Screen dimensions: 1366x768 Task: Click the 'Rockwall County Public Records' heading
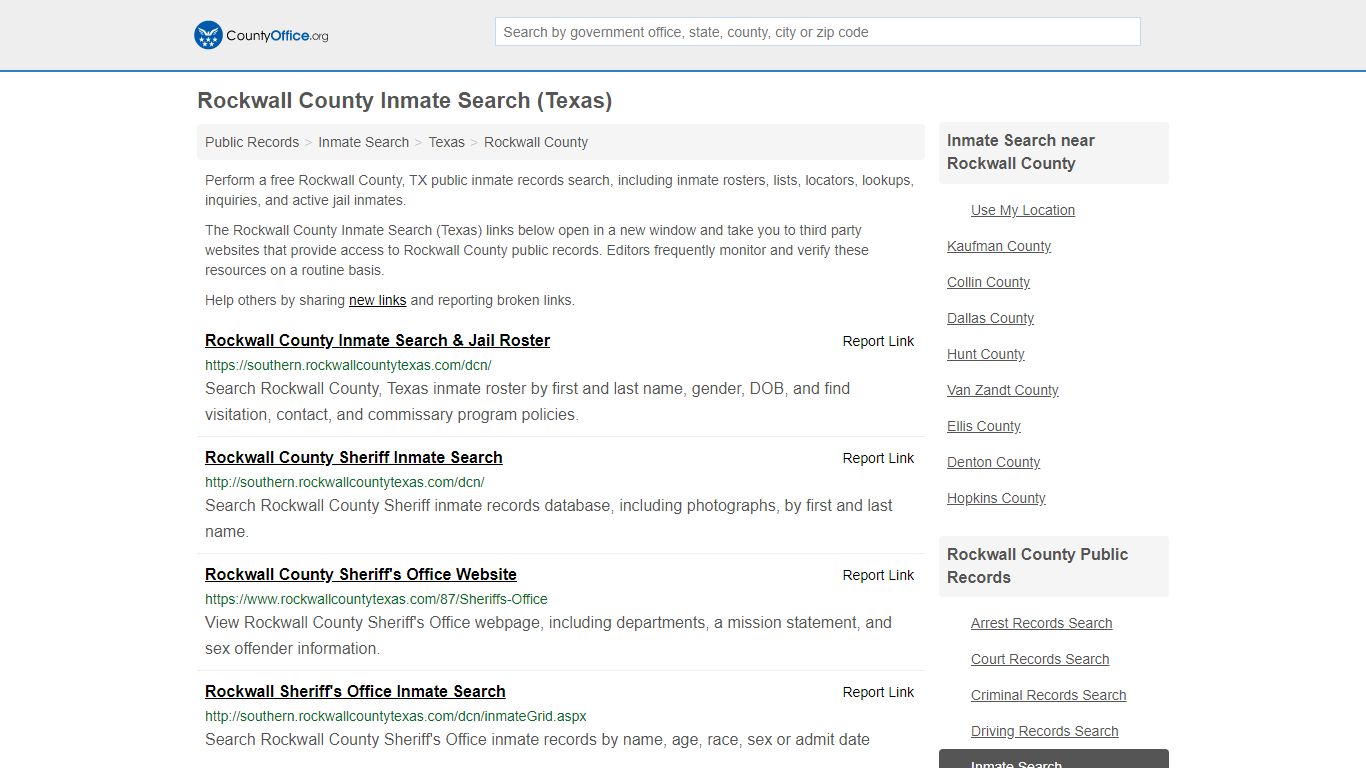(1037, 566)
